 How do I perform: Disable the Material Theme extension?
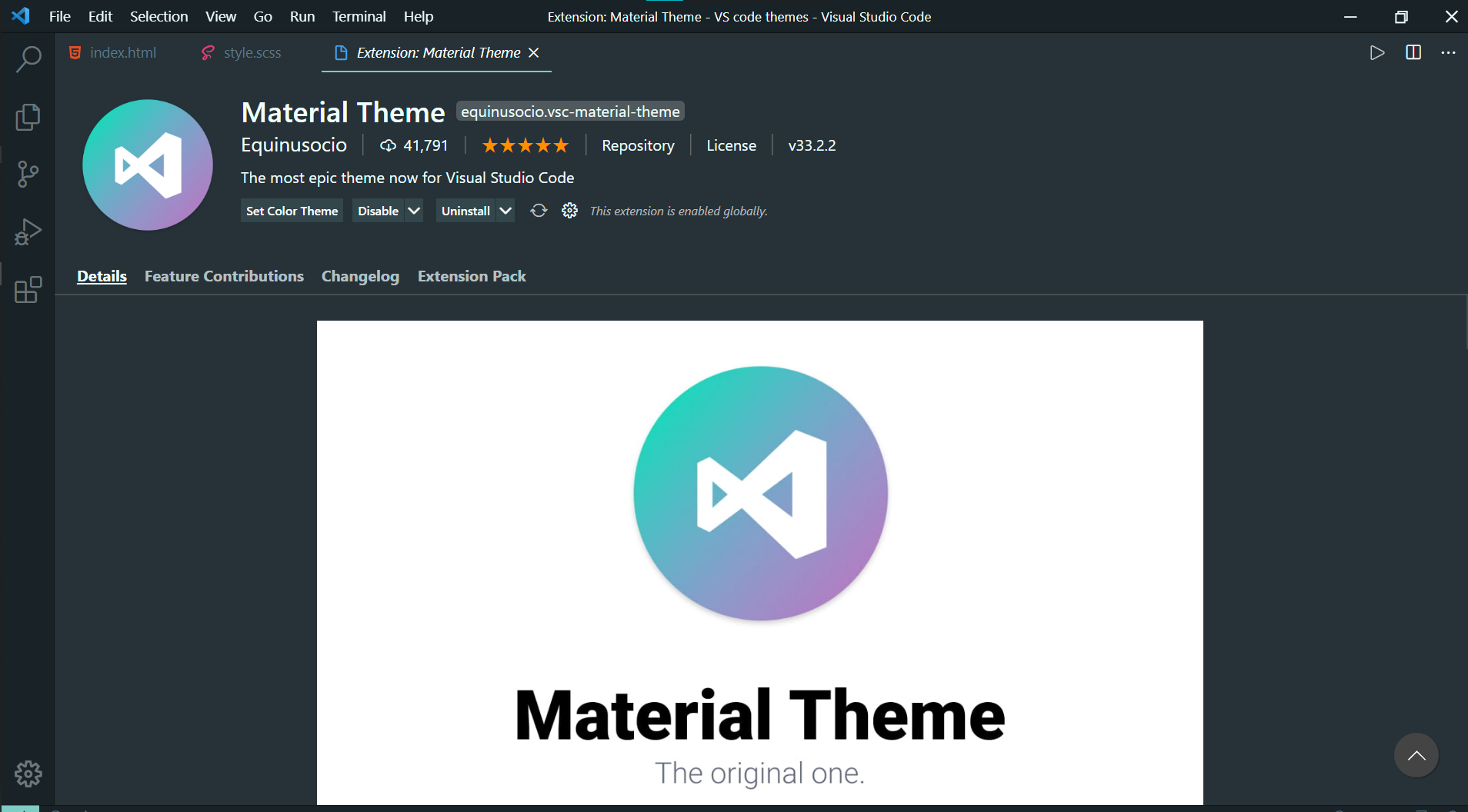click(x=379, y=210)
